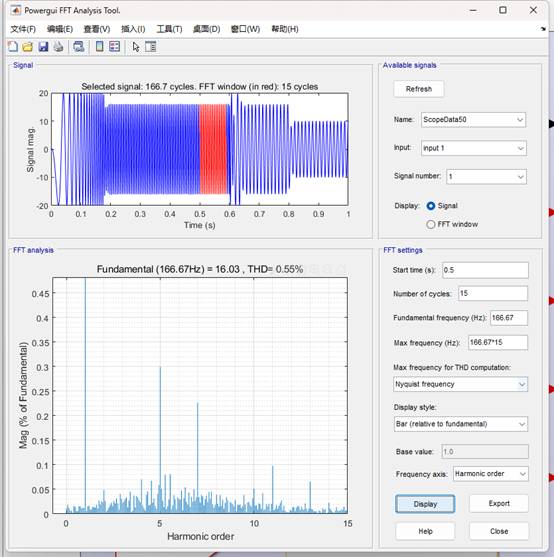
Task: Open the Display style dropdown
Action: point(461,424)
